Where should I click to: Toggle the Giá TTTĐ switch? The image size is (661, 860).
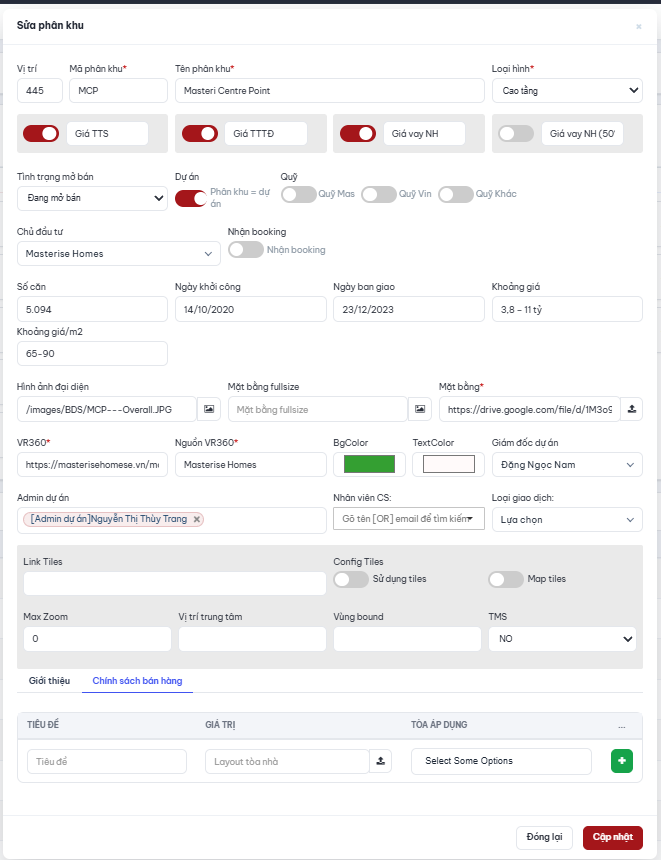tap(200, 134)
